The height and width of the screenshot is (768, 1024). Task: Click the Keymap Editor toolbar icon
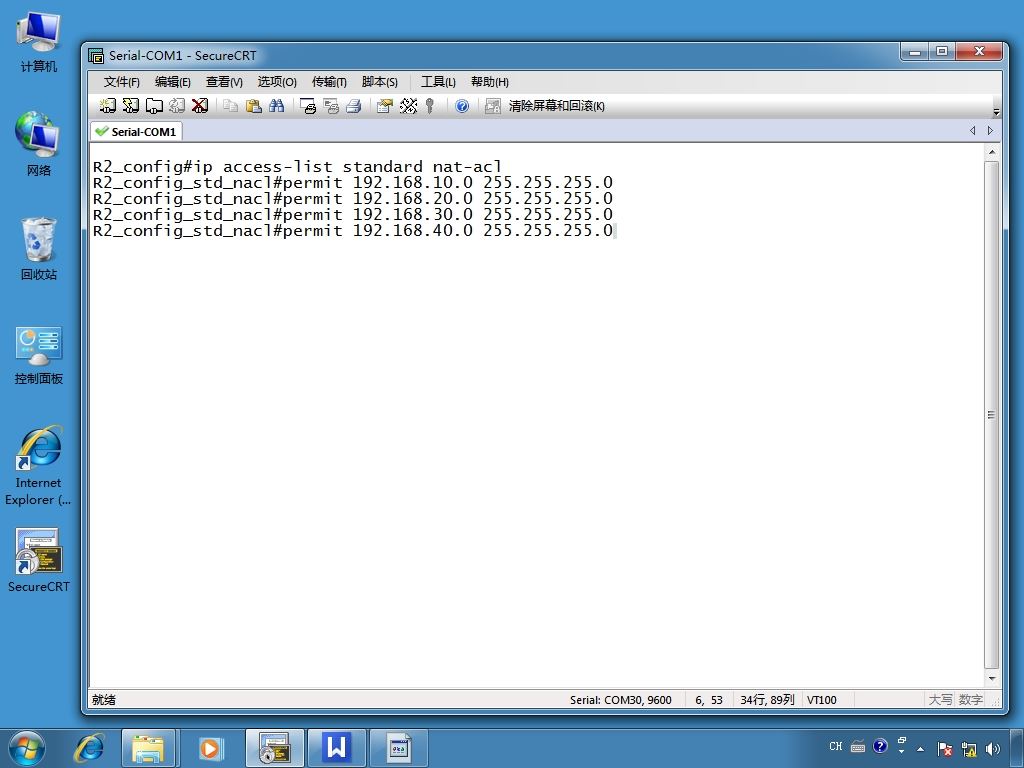point(408,106)
